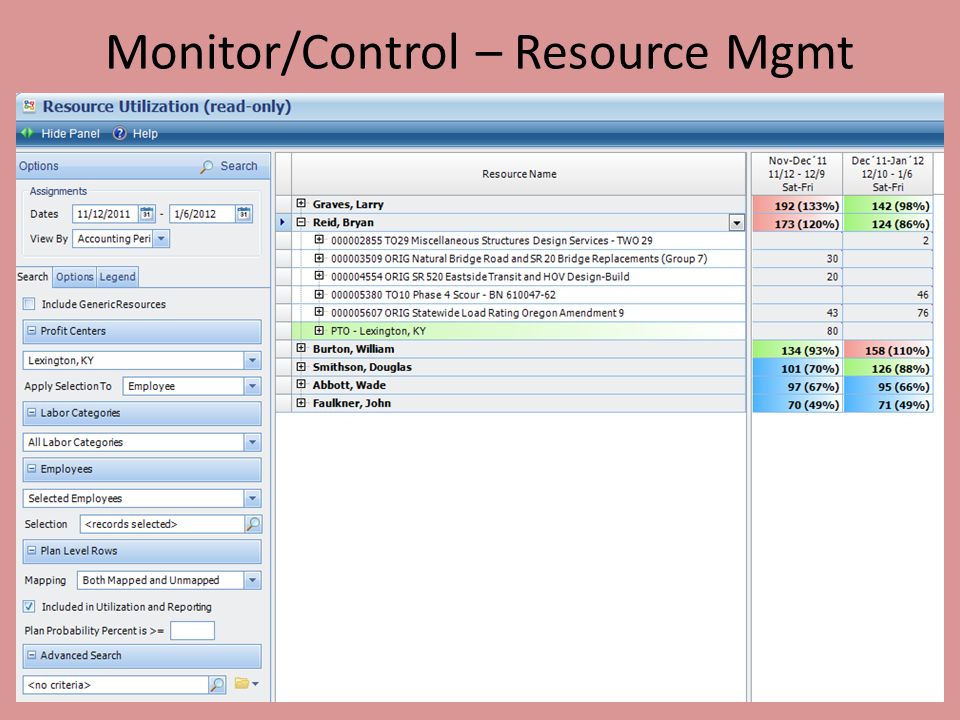The height and width of the screenshot is (720, 960).
Task: Click the red 192 (133%) utilization cell
Action: 797,205
